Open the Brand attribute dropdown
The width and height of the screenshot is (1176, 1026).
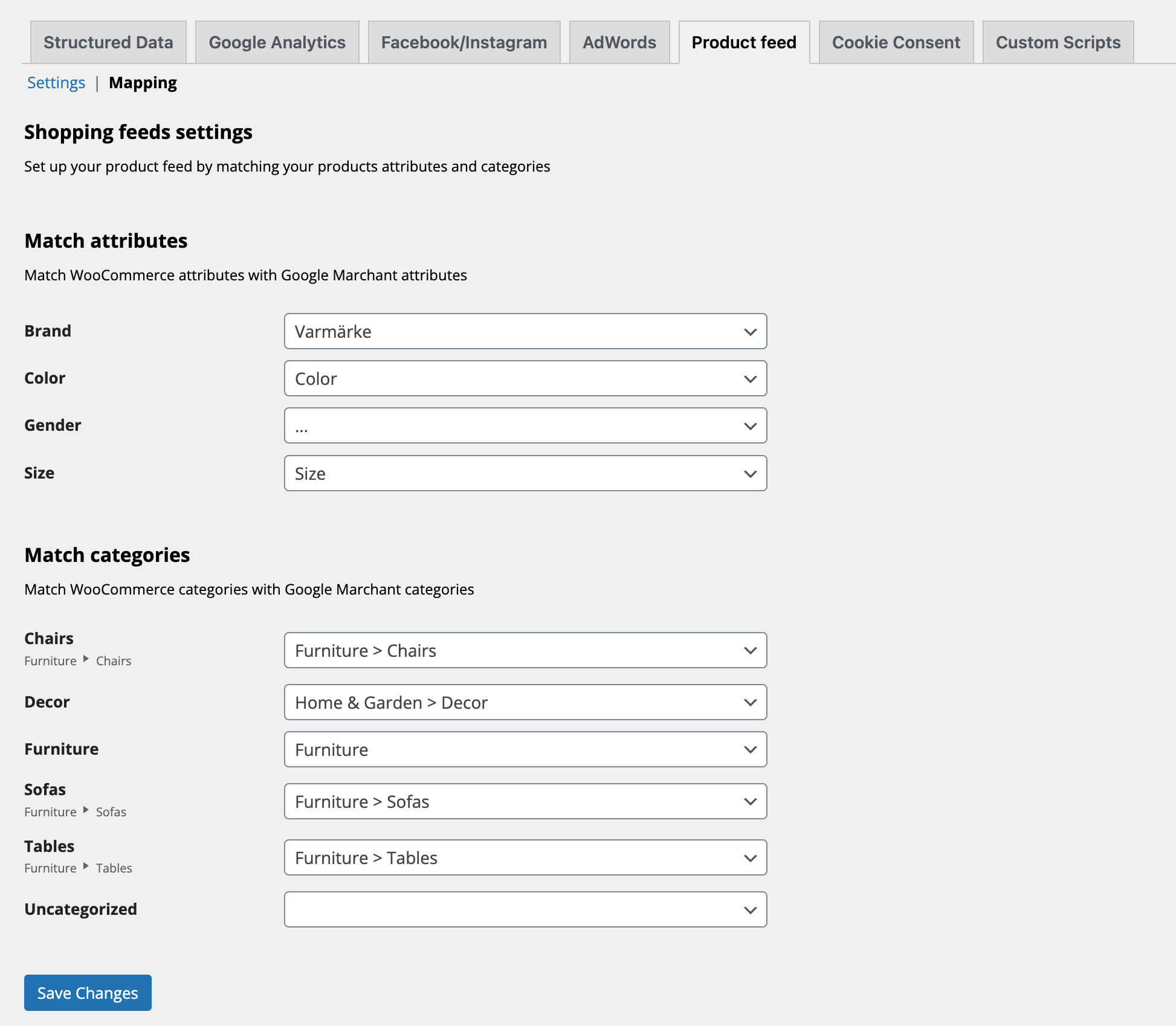pyautogui.click(x=525, y=331)
